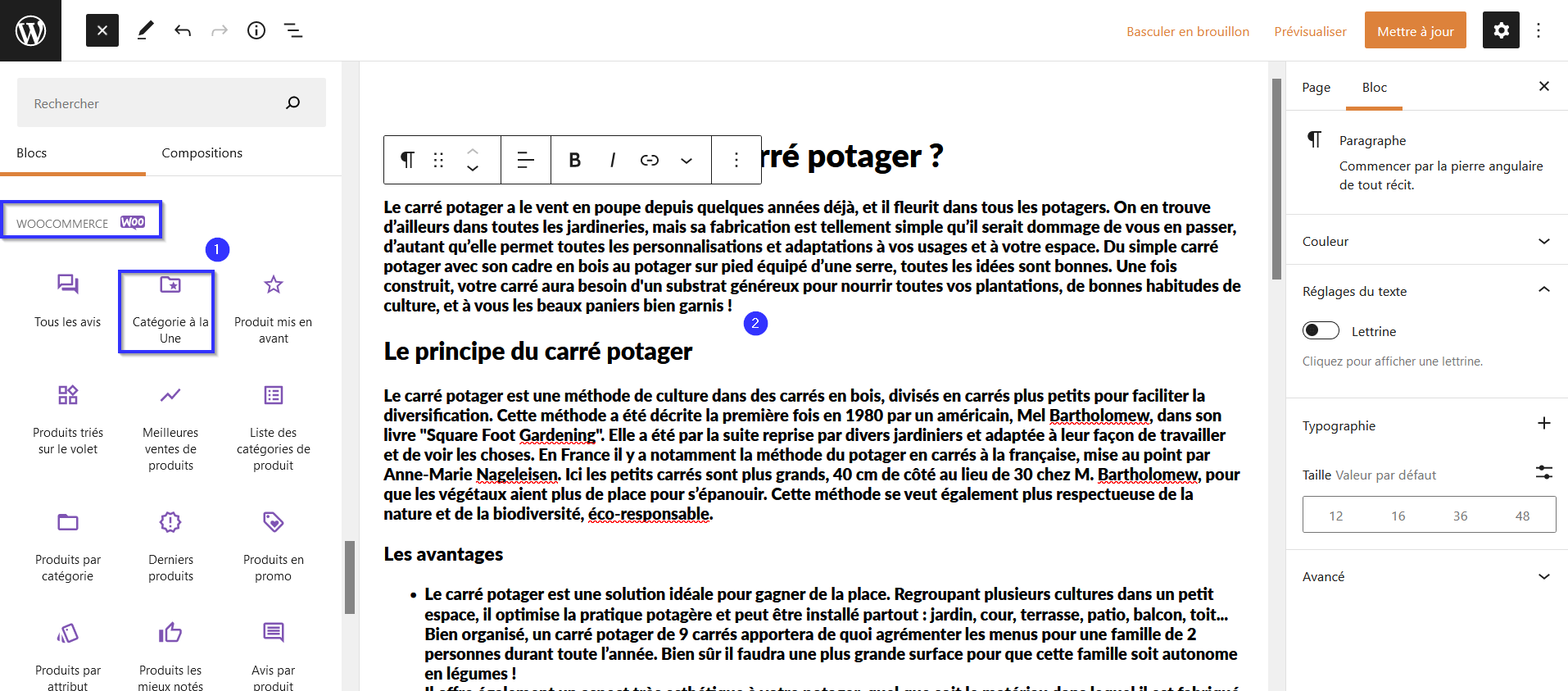Insert the Produit mis en avant block
This screenshot has width=1568, height=691.
[274, 310]
